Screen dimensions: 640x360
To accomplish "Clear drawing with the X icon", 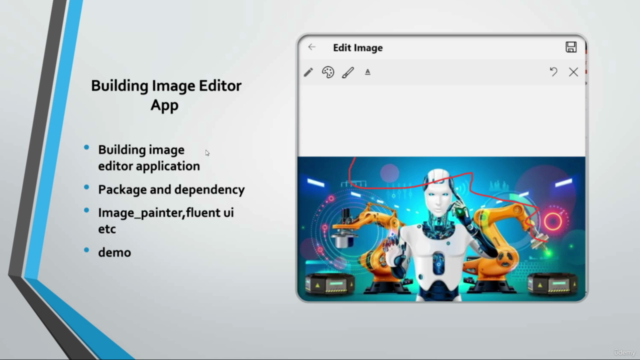I will point(573,72).
